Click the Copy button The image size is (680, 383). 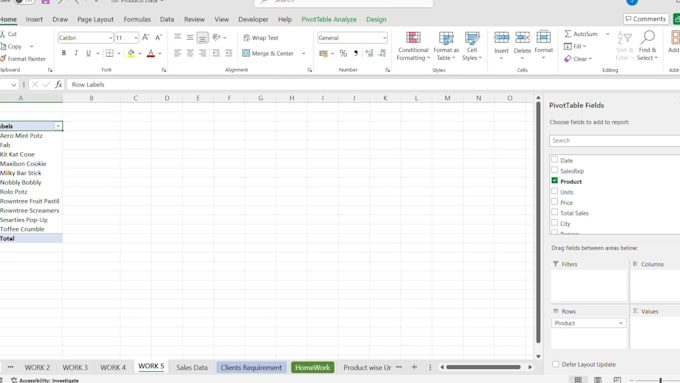(11, 46)
